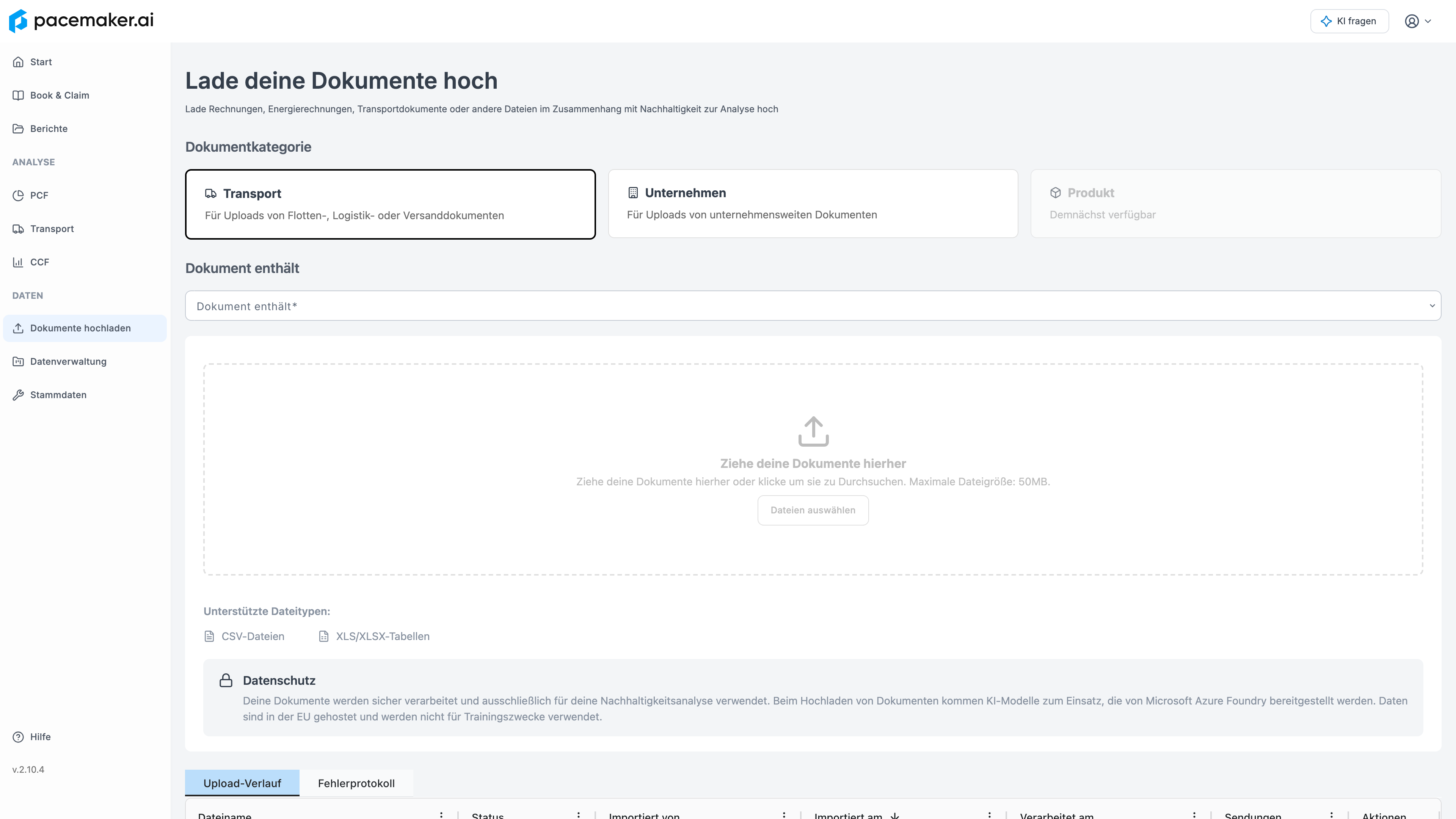Click the upload arrow icon in drop zone
Screen dimensions: 1456x819
(x=813, y=431)
